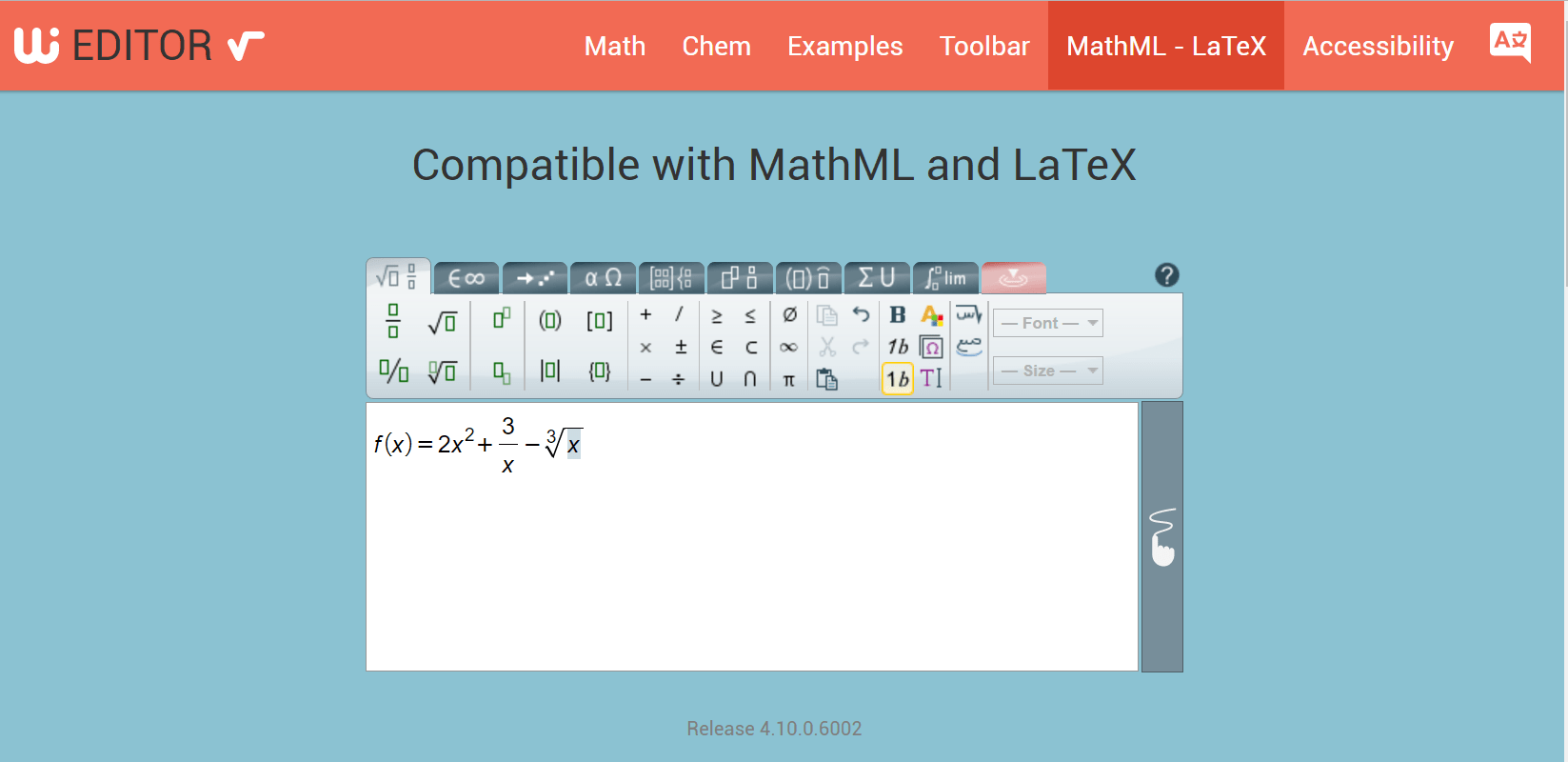Click the copy icon
Screen dimensions: 1568x762
826,314
